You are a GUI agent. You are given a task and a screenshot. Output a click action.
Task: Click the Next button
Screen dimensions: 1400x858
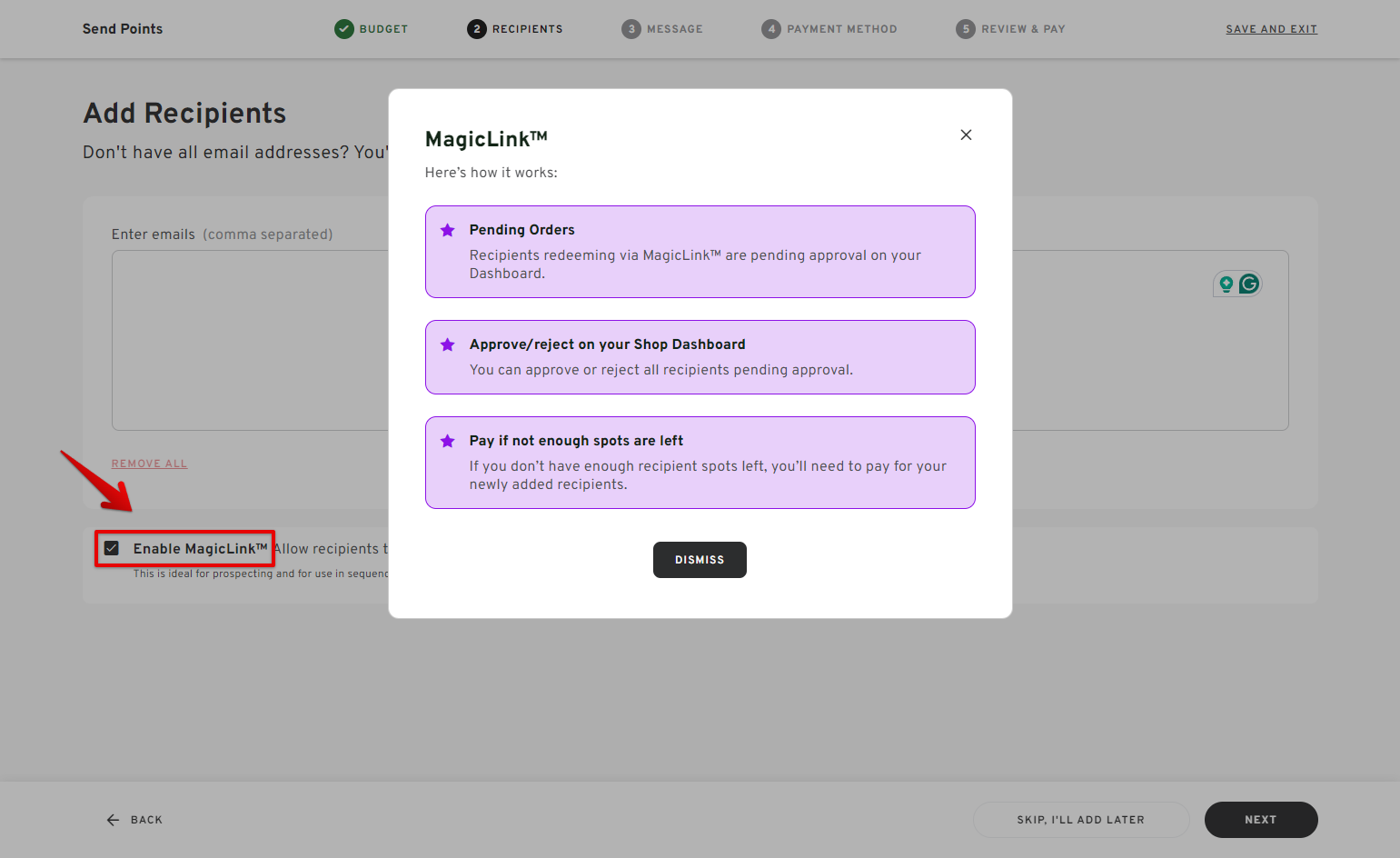coord(1260,819)
